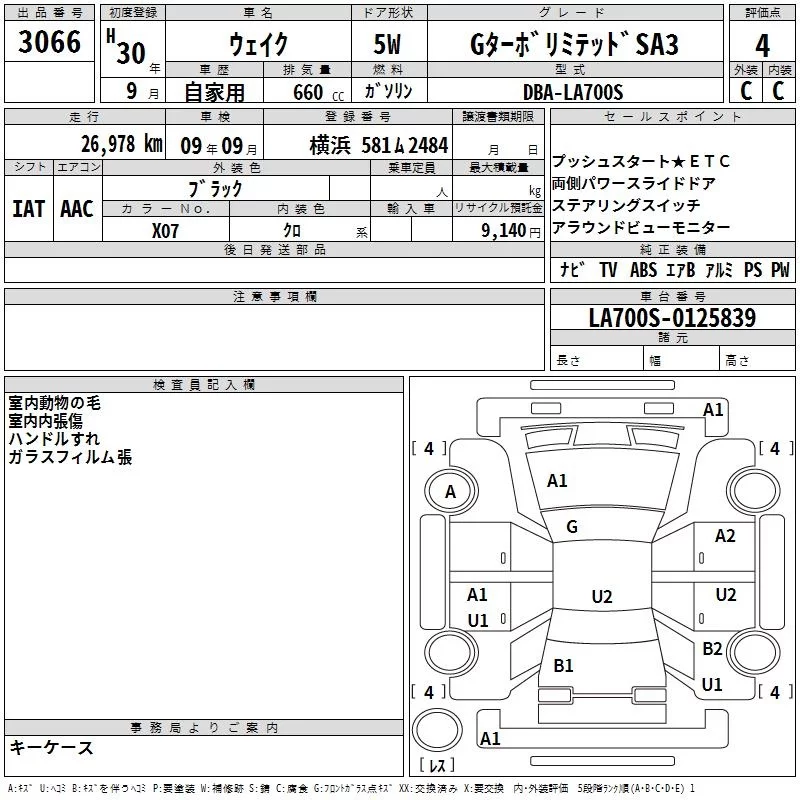This screenshot has height=800, width=800.
Task: Select the A1 mark on the hood
Action: coord(557,481)
